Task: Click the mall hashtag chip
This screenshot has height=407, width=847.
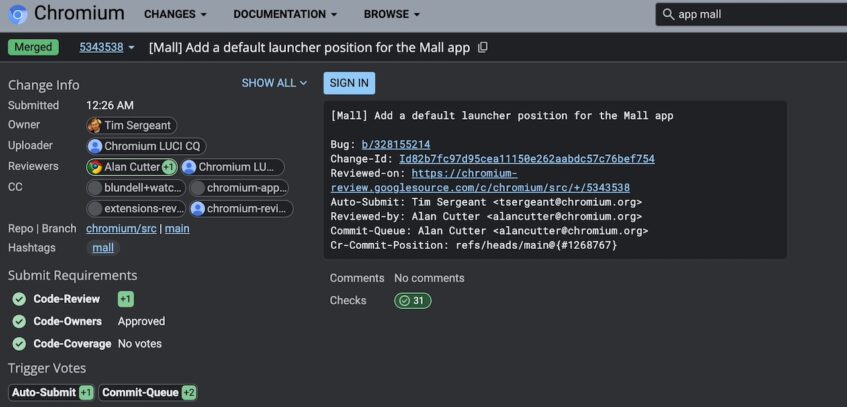Action: (103, 248)
